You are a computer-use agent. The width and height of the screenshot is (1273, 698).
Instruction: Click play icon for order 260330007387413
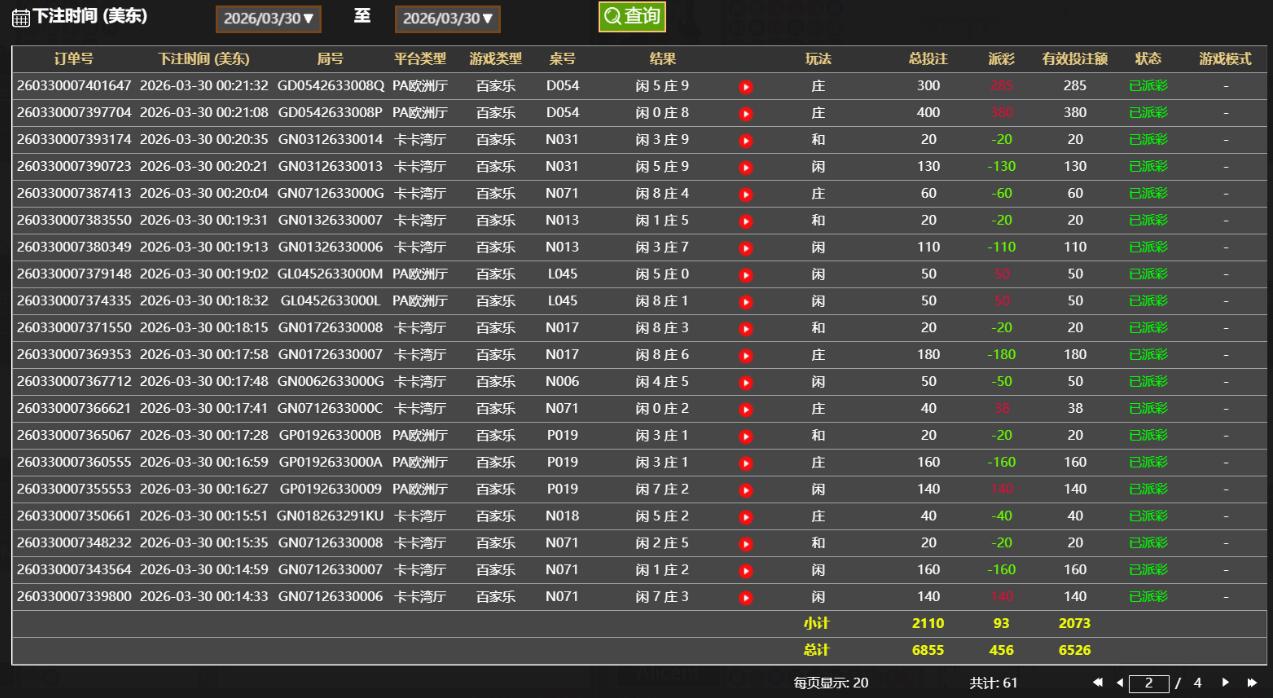pos(745,195)
